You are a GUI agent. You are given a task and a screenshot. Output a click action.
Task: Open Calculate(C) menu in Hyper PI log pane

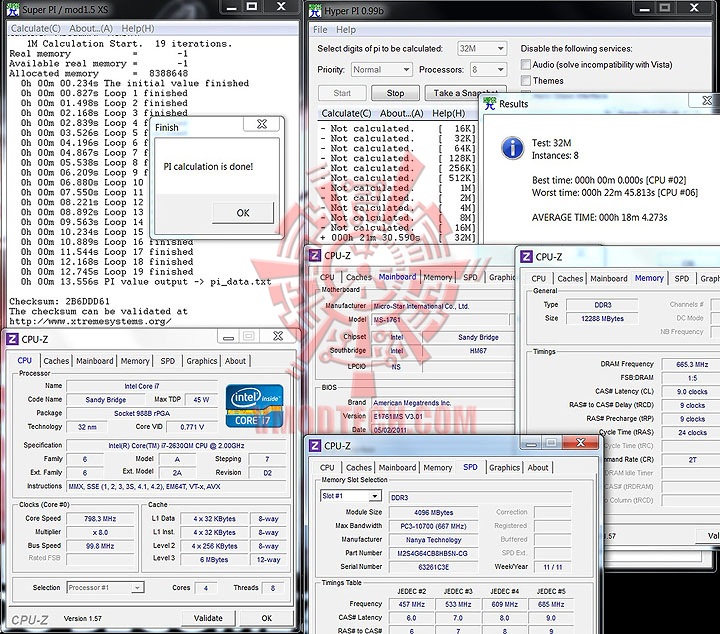click(x=346, y=113)
